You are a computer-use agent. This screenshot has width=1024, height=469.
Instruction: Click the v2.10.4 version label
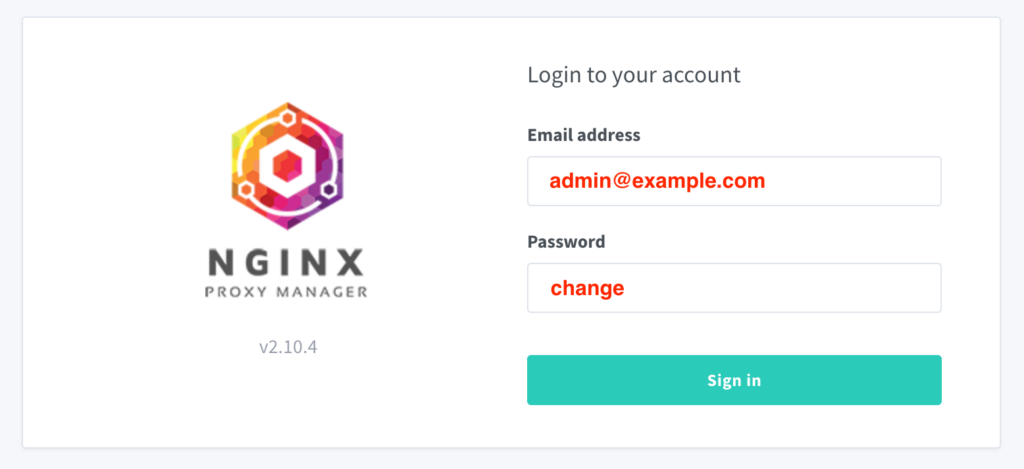click(x=288, y=346)
